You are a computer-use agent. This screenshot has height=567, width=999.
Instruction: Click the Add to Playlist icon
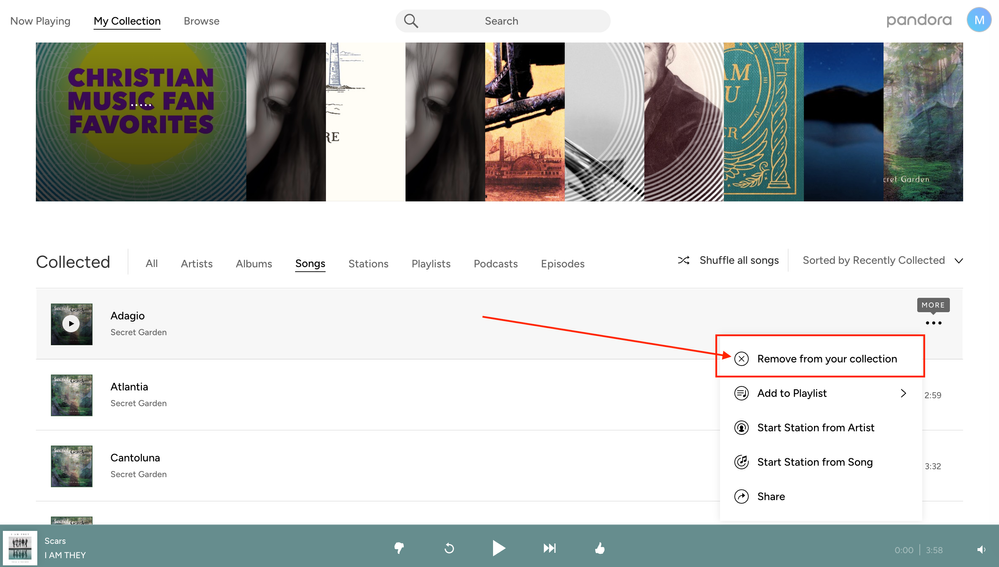click(741, 393)
